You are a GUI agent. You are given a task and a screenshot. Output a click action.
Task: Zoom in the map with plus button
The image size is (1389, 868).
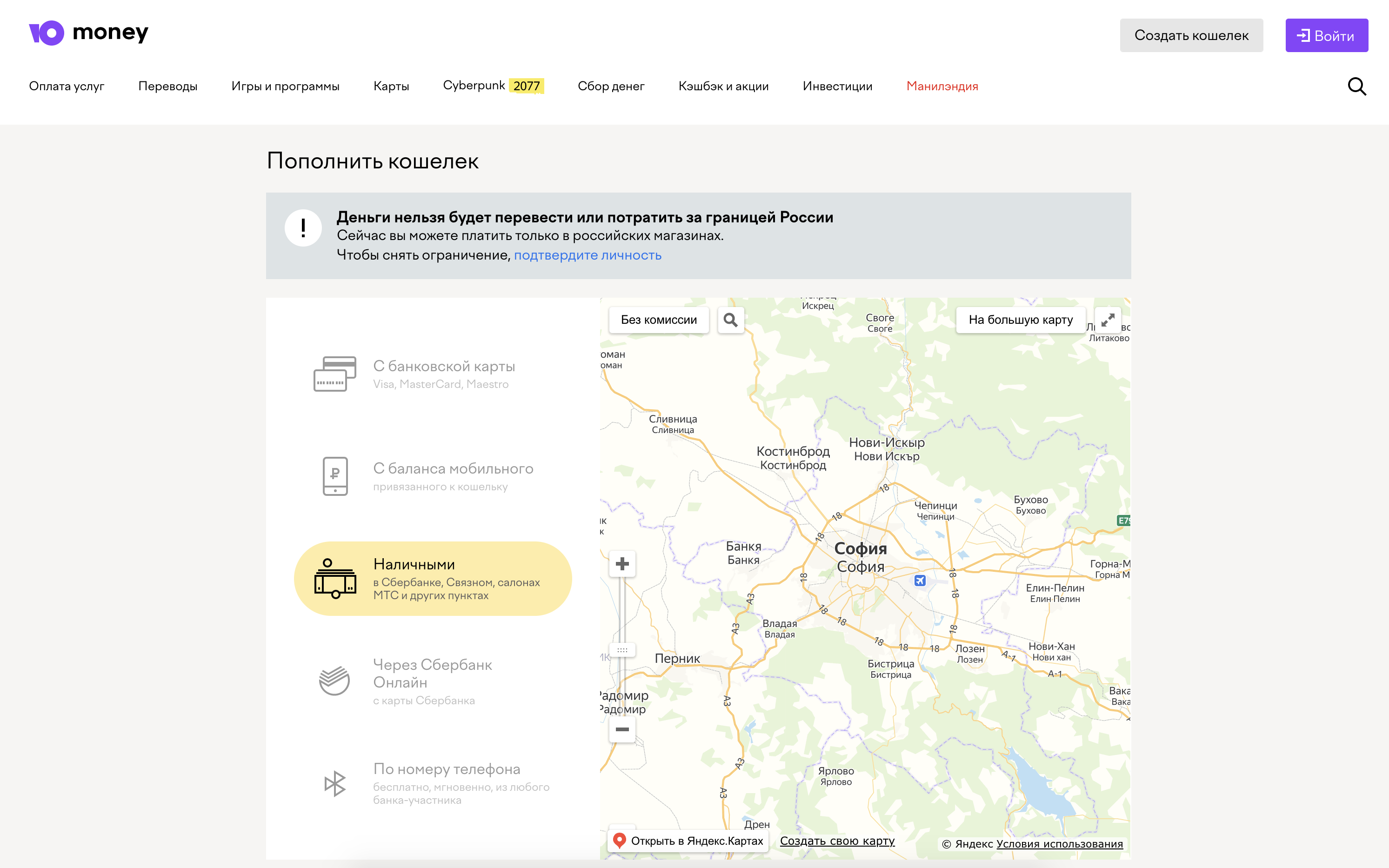[x=622, y=564]
